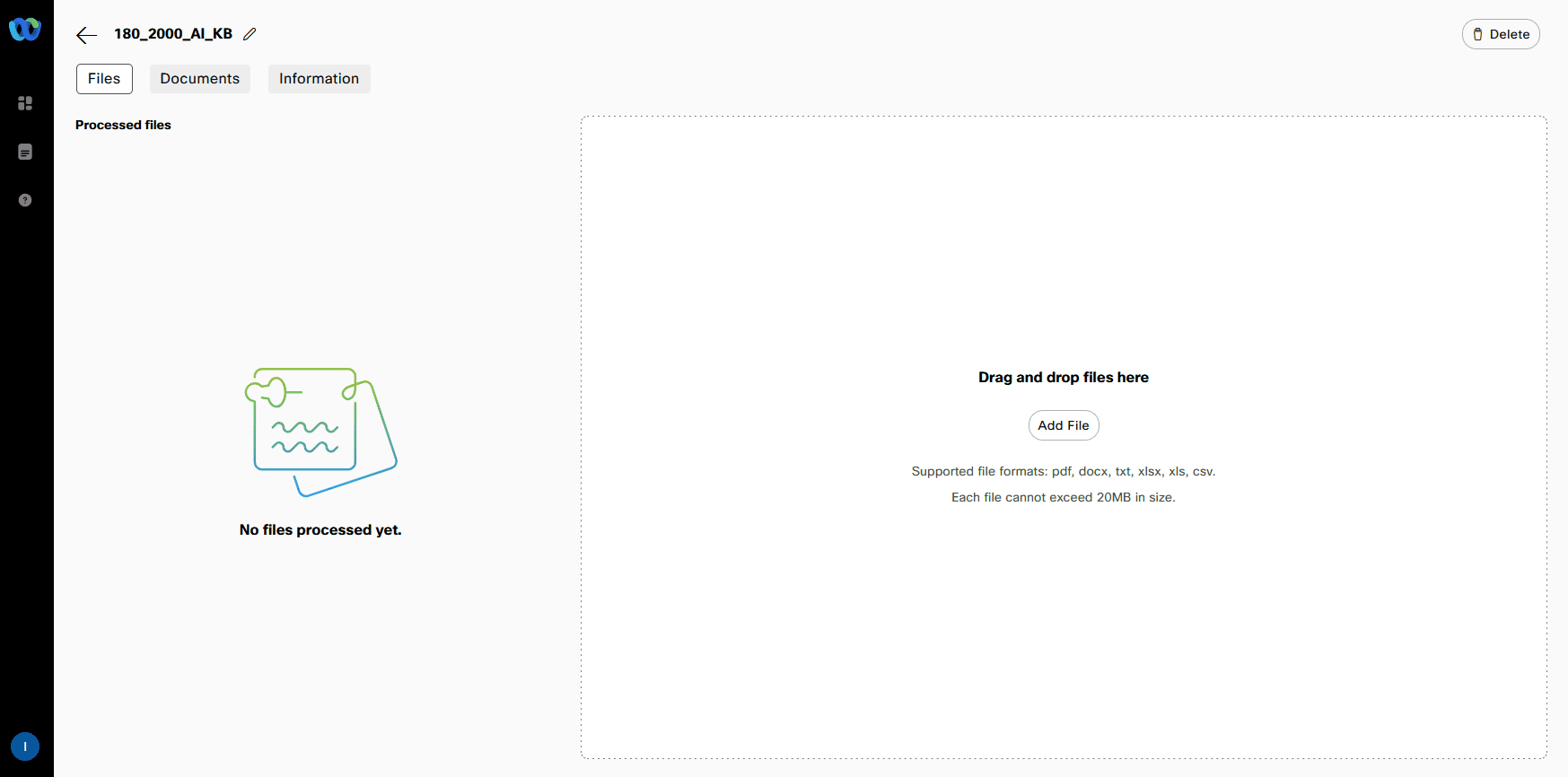Click the 20MB size limit note
This screenshot has width=1568, height=777.
1063,497
